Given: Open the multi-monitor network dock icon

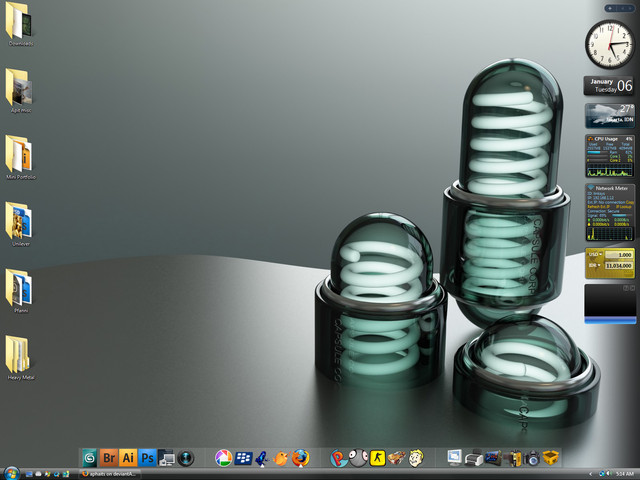Looking at the screenshot, I should point(166,458).
